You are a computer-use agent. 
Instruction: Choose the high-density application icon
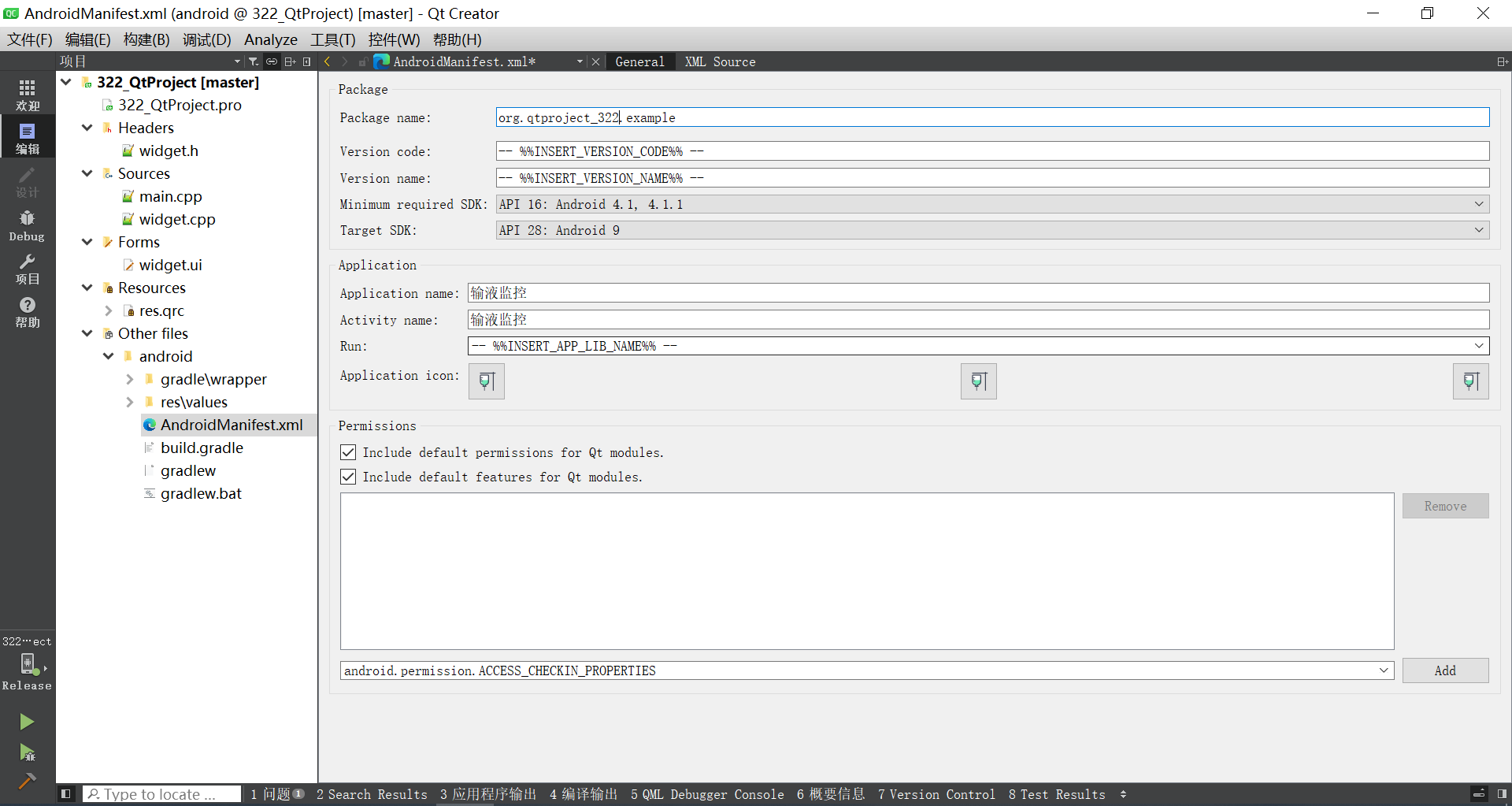click(x=1471, y=381)
